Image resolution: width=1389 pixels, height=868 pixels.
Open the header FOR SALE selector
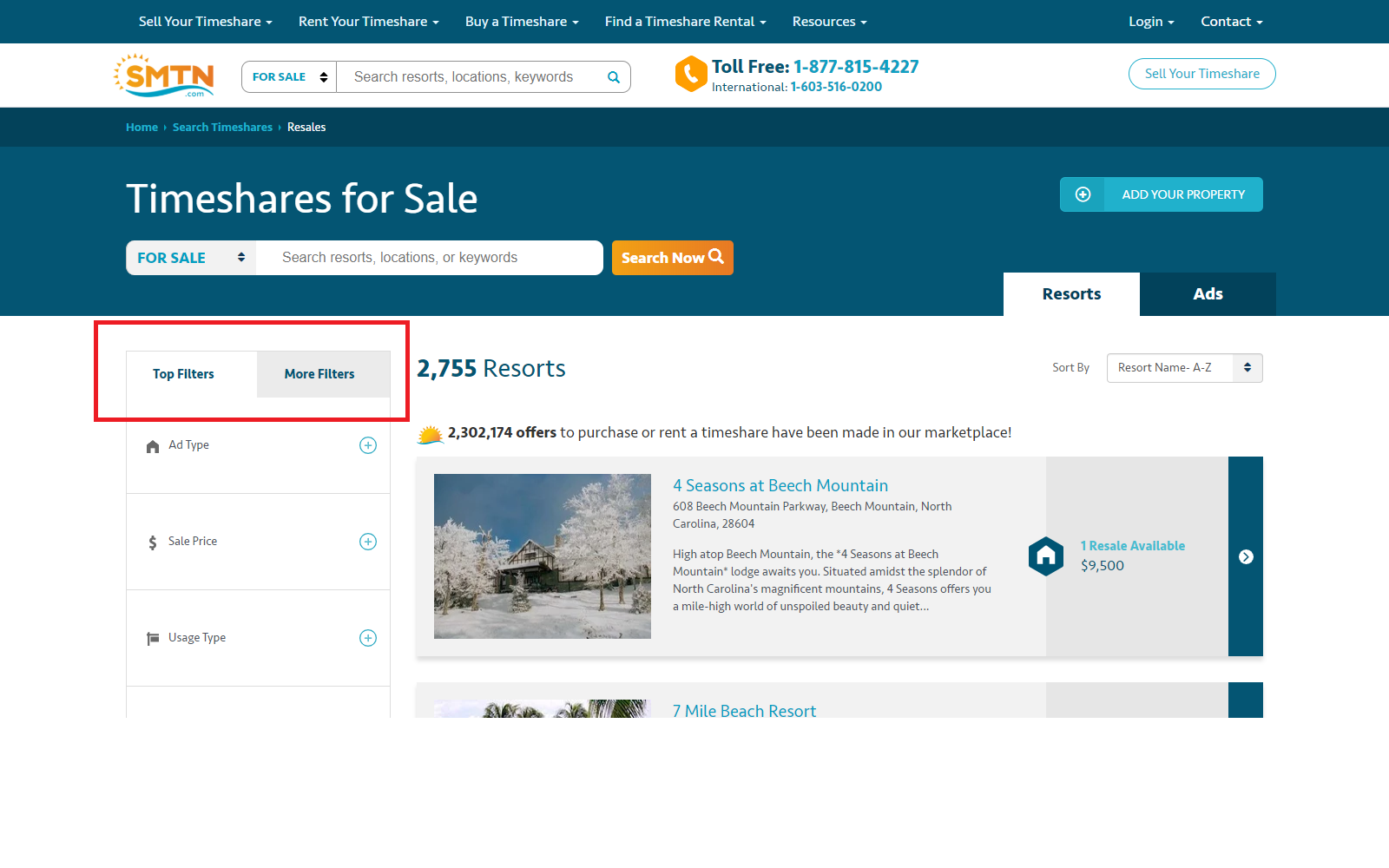(x=289, y=77)
